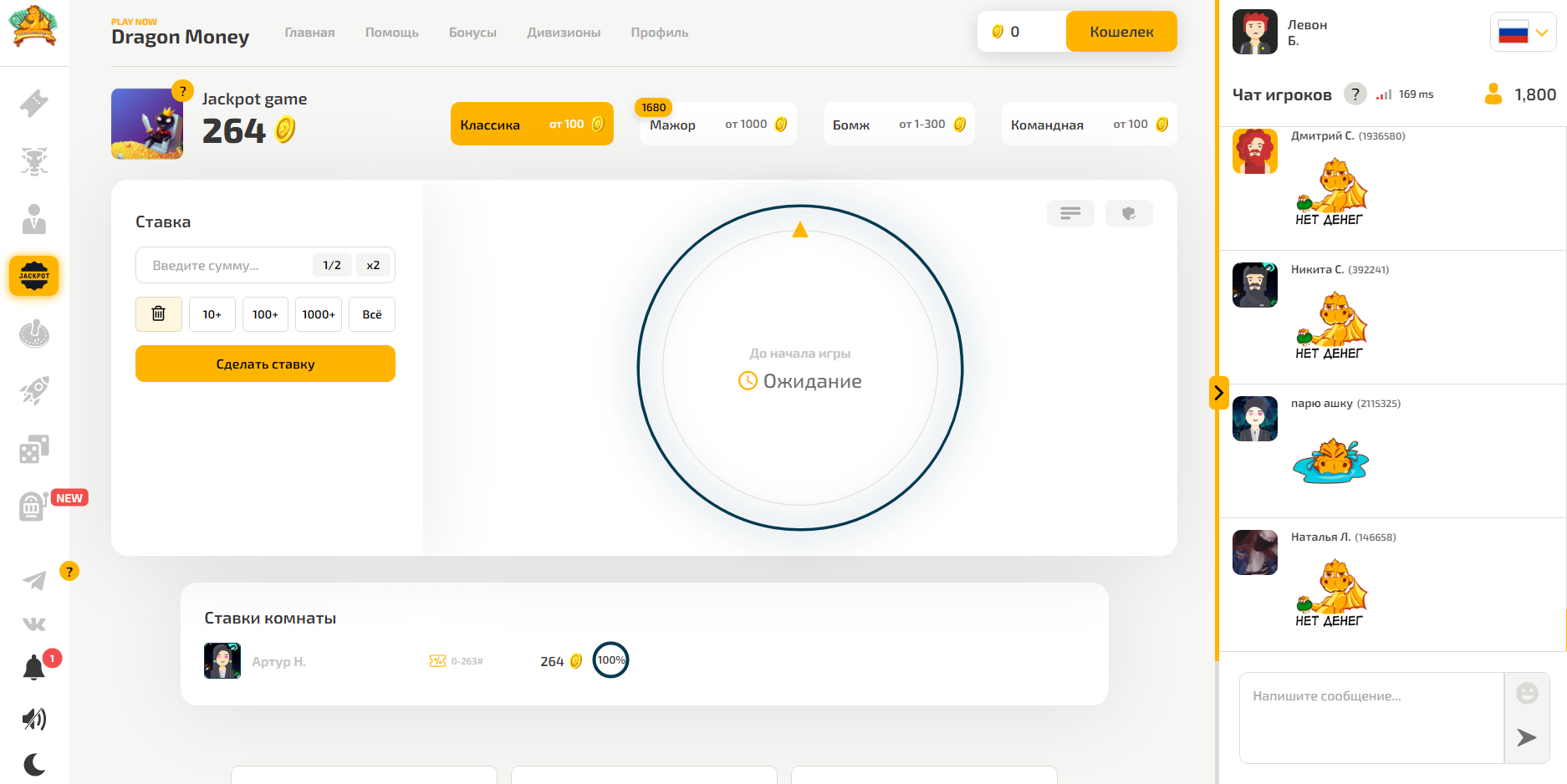Viewport: 1567px width, 784px height.
Task: Open the rocket crash game icon
Action: click(x=34, y=390)
